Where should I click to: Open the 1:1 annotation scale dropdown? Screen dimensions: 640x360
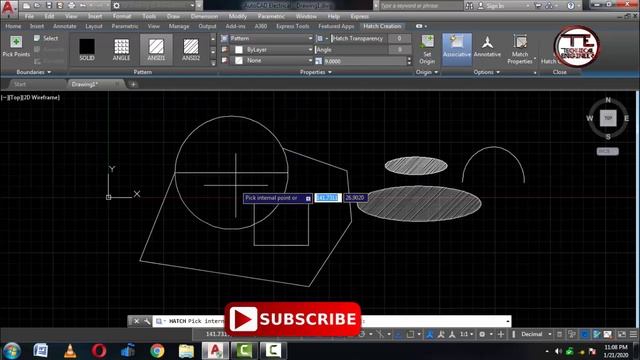click(466, 334)
